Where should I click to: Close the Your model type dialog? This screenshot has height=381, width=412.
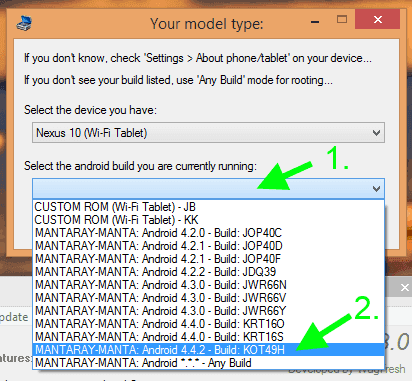point(377,19)
